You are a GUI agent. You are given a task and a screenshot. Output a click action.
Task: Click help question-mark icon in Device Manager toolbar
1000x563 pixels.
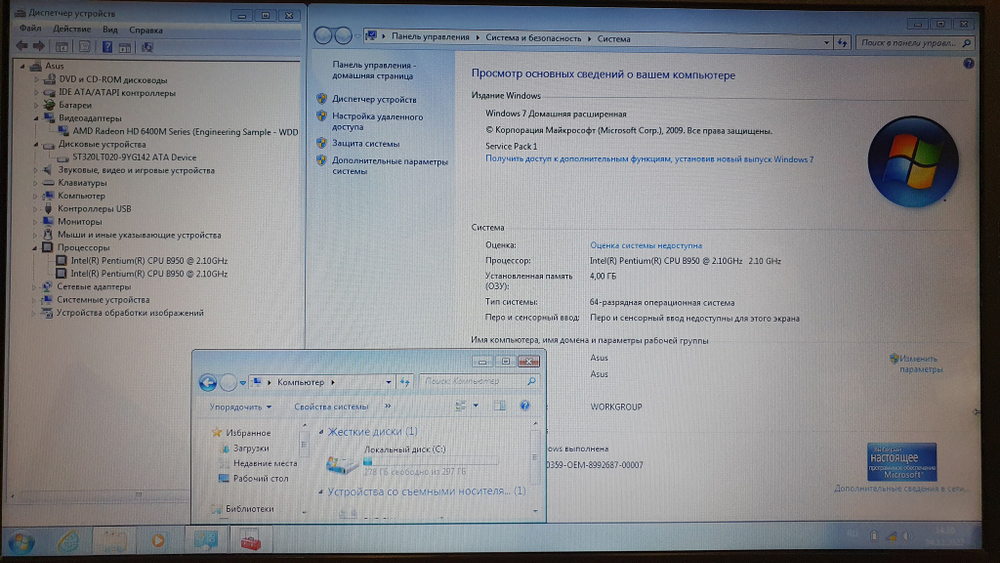tap(107, 47)
